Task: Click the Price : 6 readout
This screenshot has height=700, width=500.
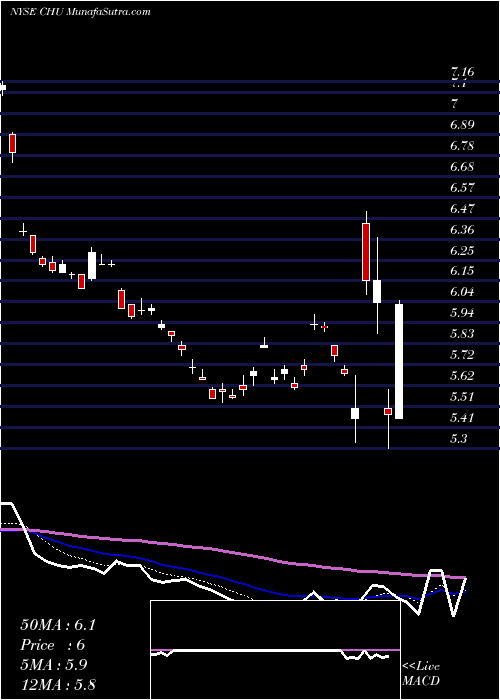Action: [x=52, y=645]
